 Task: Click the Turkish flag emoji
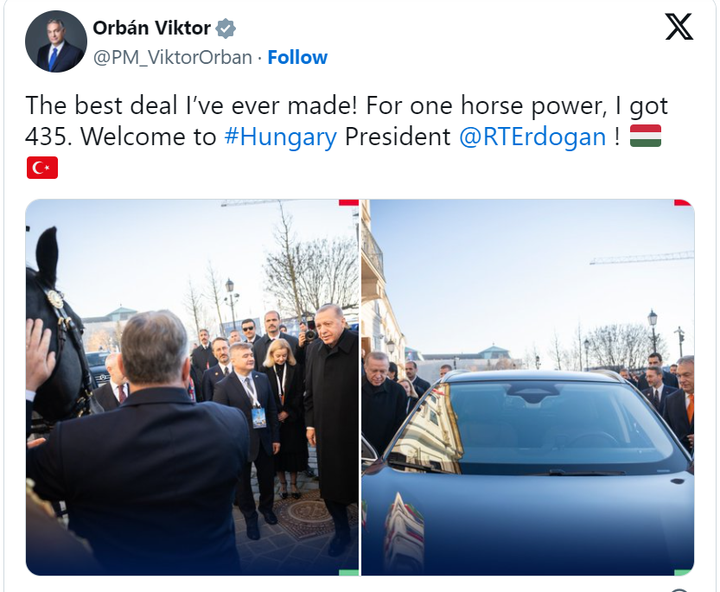coord(42,167)
